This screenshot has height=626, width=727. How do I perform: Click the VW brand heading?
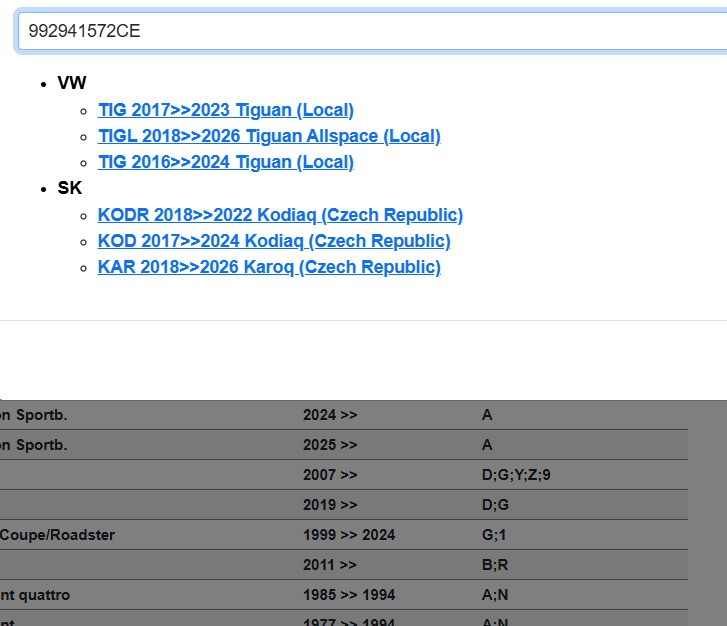point(72,83)
